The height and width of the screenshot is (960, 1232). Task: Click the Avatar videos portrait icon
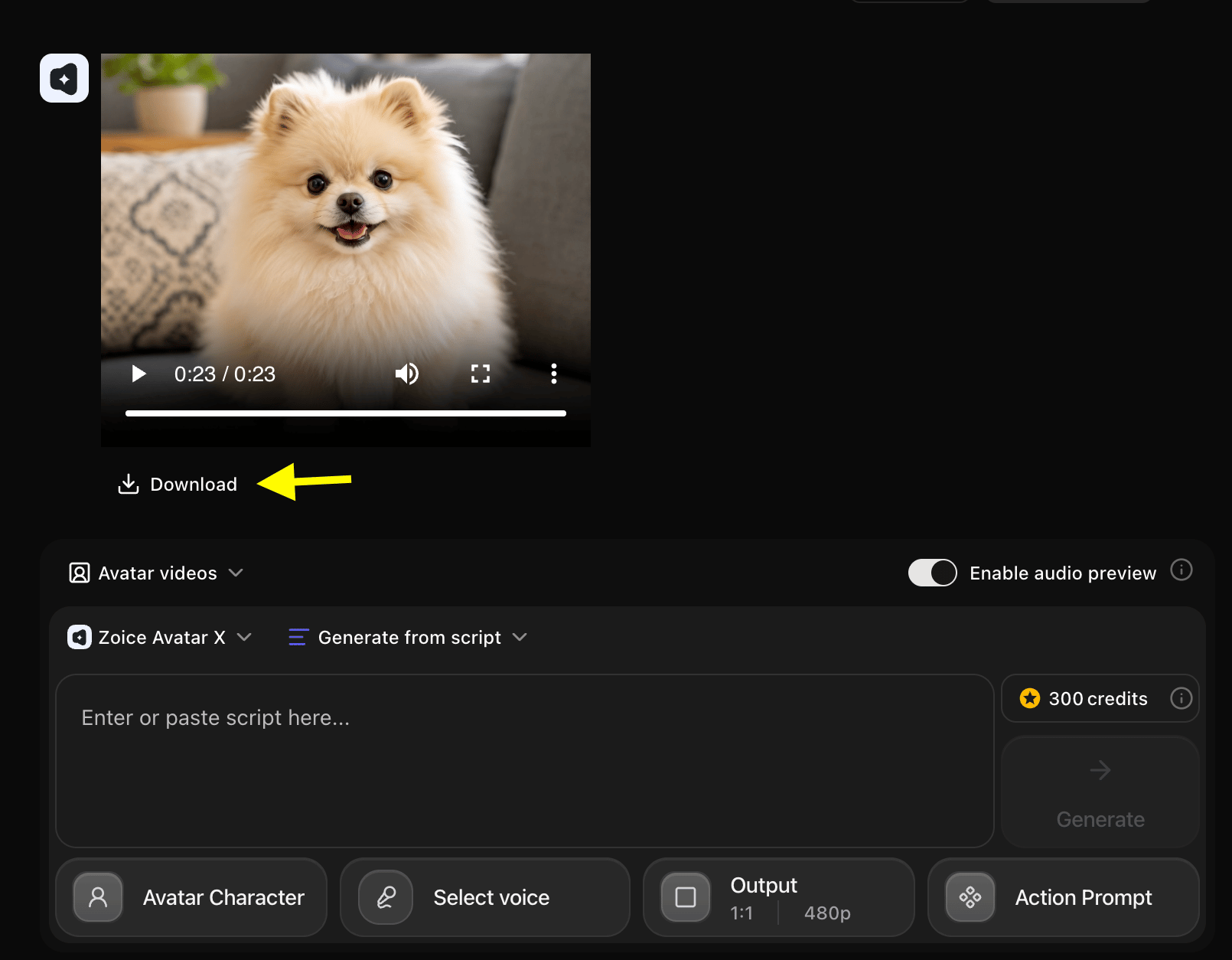coord(80,573)
